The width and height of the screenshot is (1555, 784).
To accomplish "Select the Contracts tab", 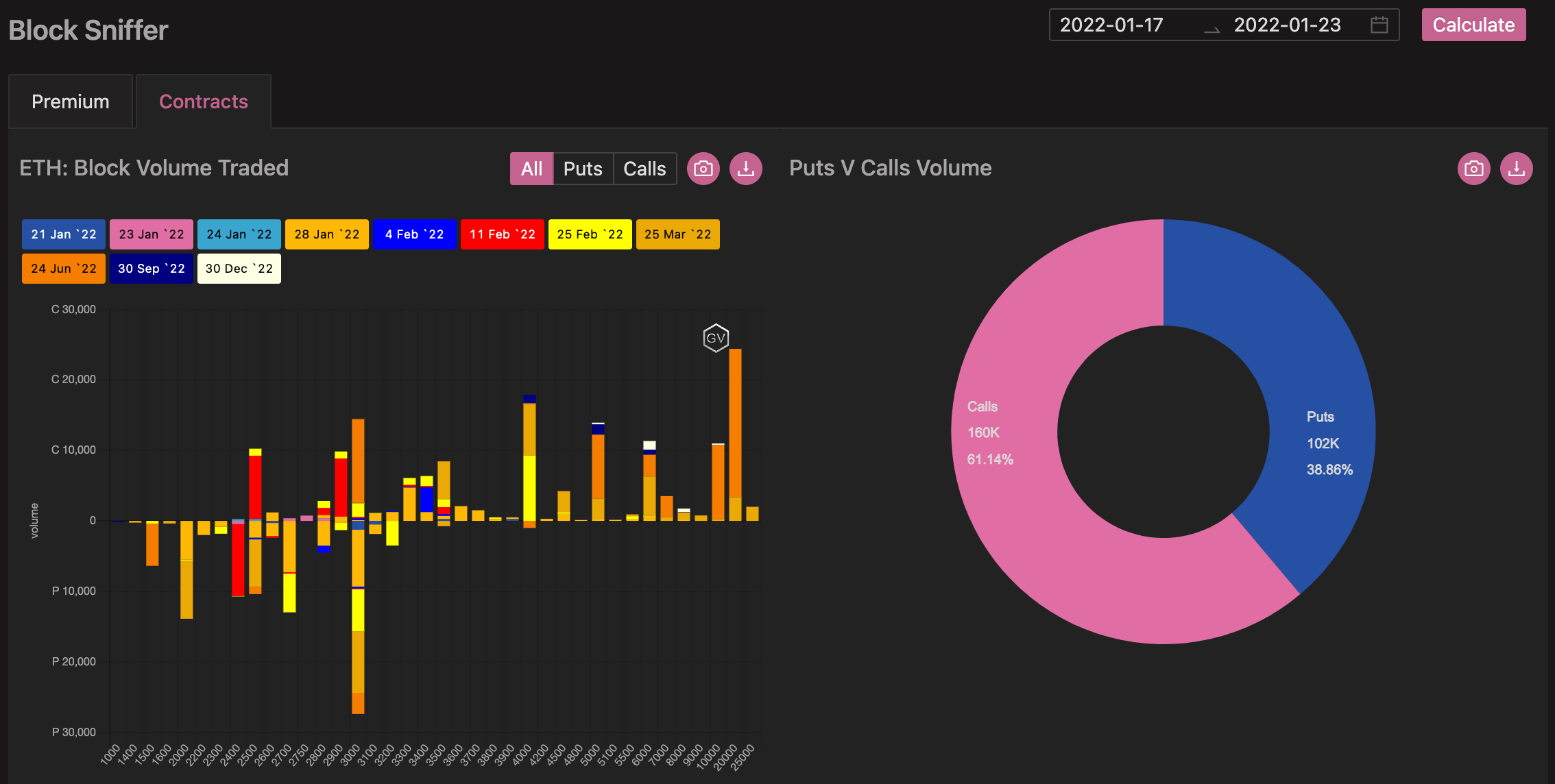I will tap(204, 101).
